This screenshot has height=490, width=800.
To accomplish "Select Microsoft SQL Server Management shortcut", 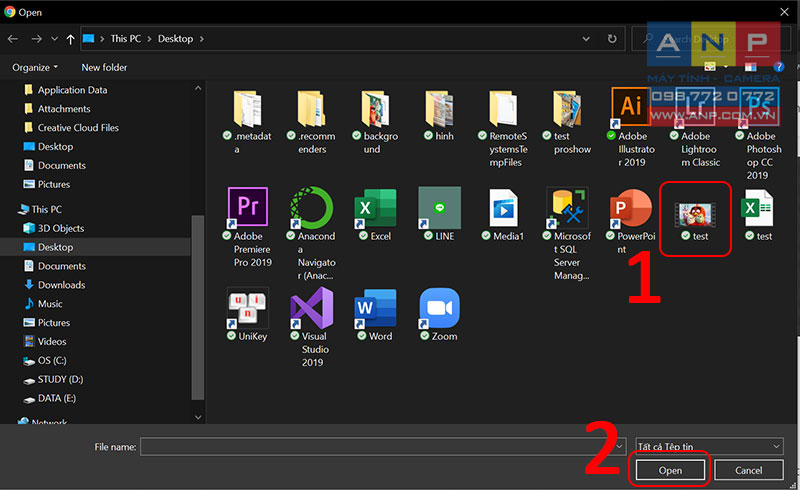I will click(567, 207).
